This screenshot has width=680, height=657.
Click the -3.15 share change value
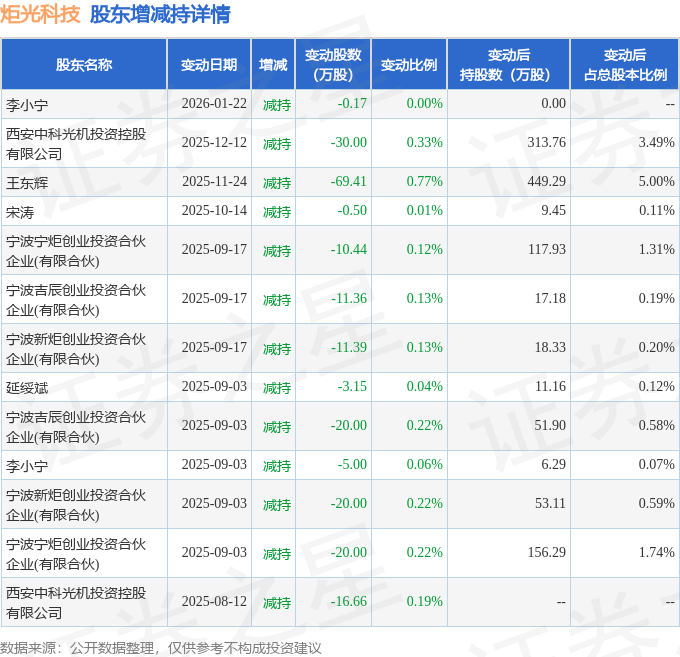pos(352,386)
